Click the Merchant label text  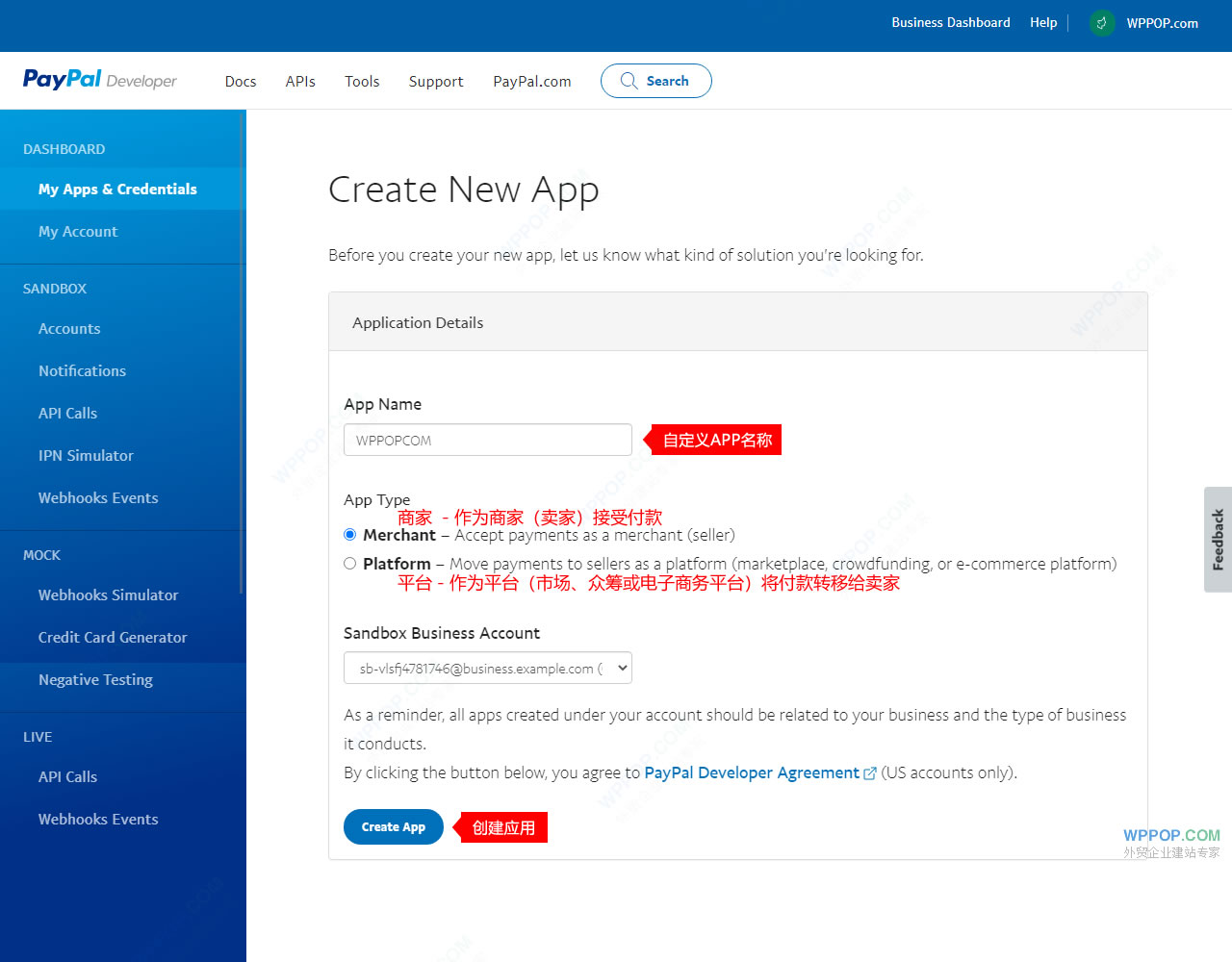(399, 535)
